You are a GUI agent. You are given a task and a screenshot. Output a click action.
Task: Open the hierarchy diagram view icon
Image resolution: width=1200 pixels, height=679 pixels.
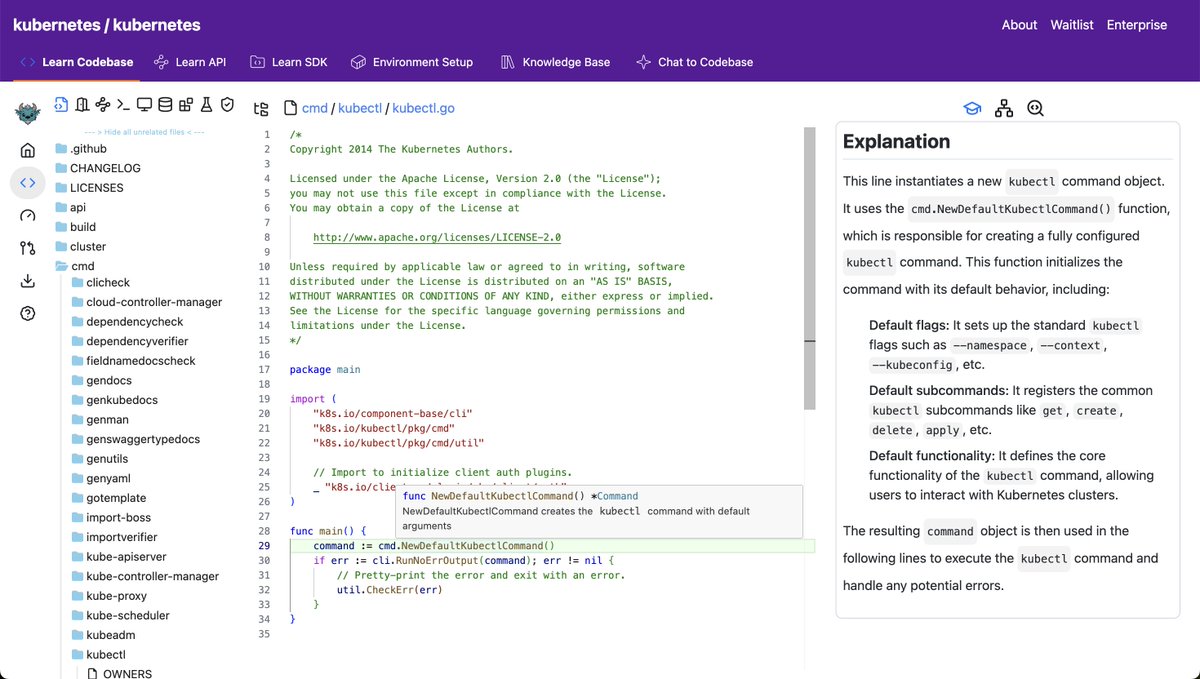[1004, 108]
